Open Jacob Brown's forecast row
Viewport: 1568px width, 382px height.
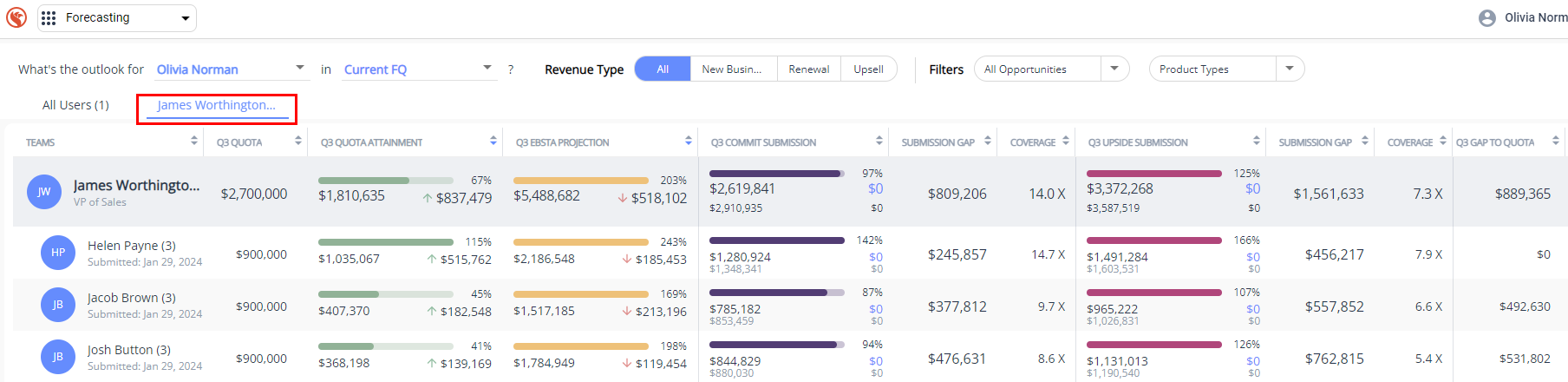tap(131, 298)
